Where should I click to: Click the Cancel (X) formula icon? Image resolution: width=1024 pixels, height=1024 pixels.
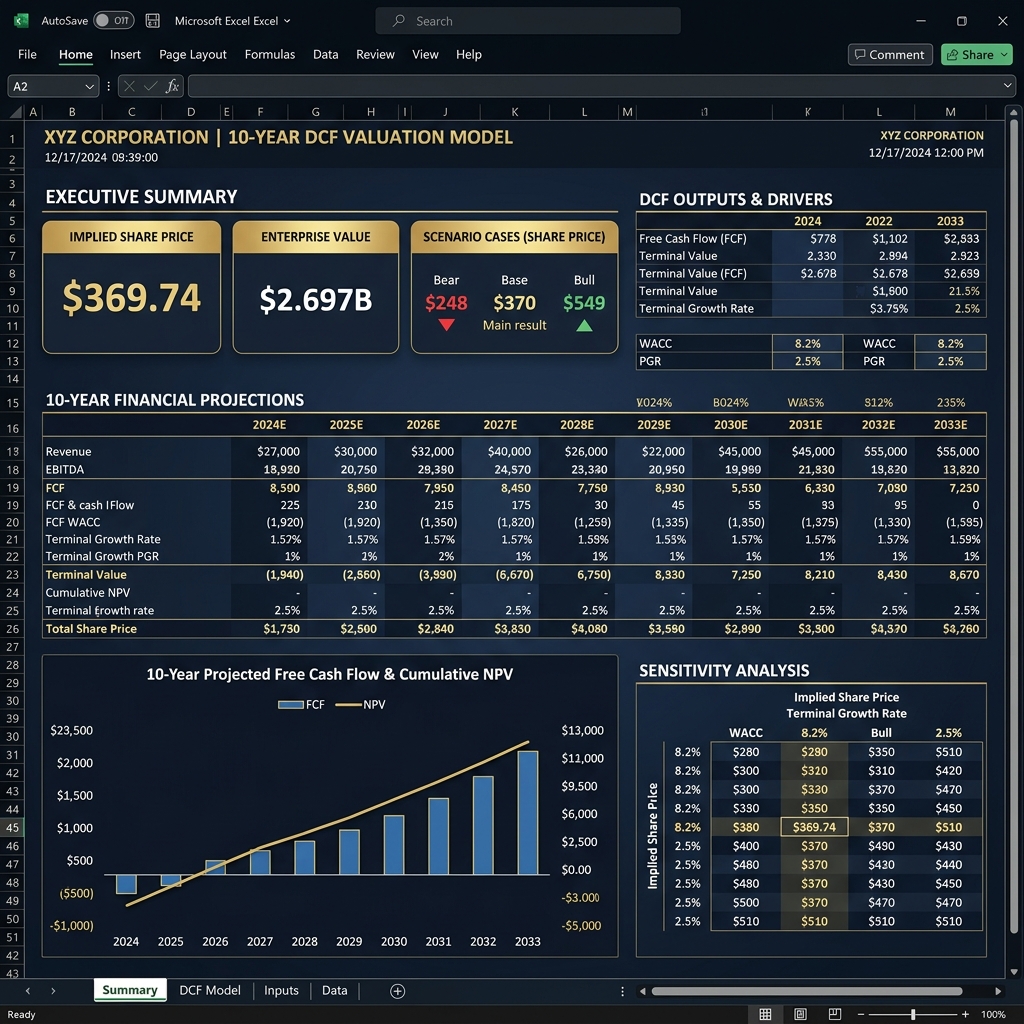pos(129,86)
